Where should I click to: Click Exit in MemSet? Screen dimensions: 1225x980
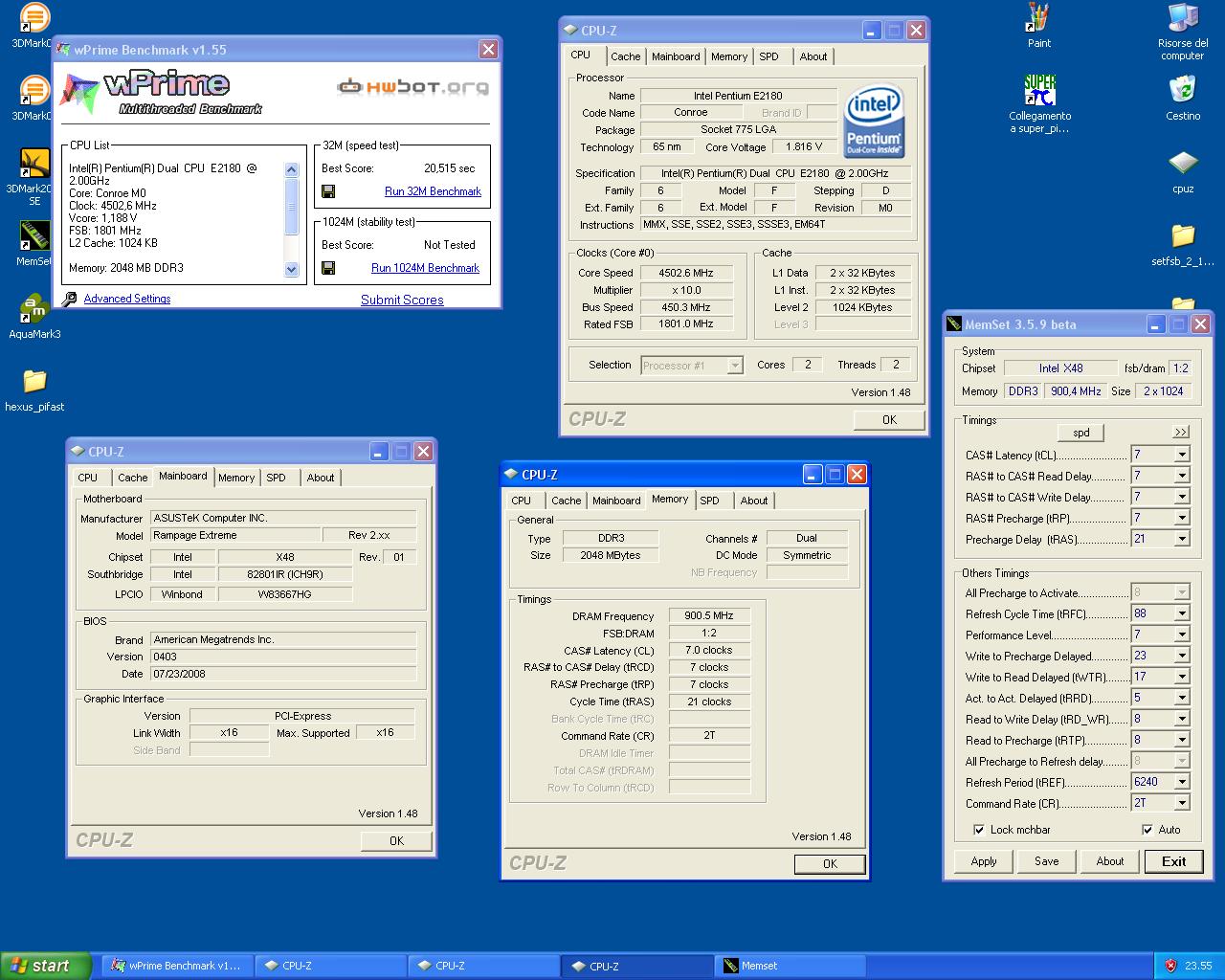[x=1174, y=861]
